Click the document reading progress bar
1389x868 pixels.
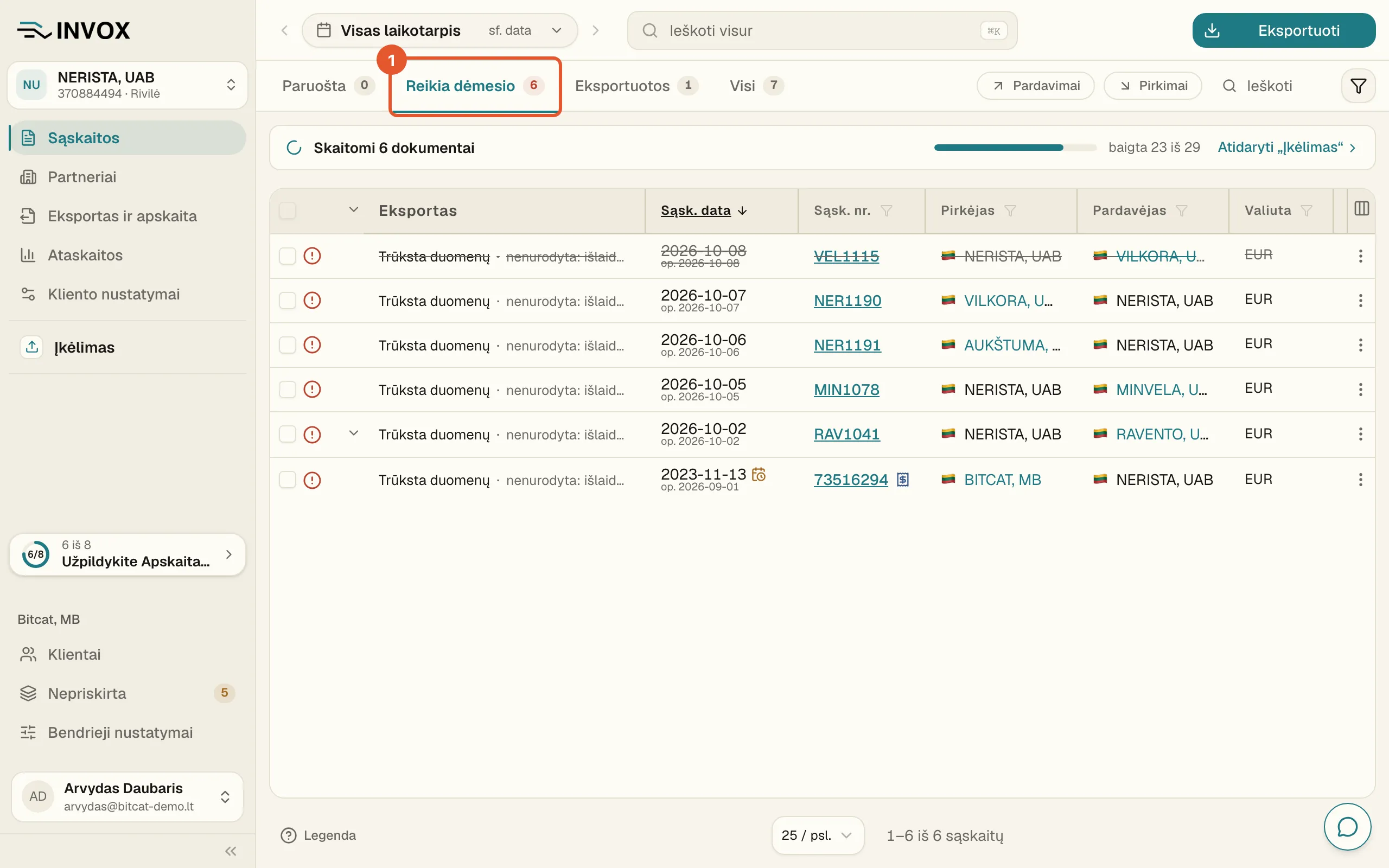[x=1015, y=148]
